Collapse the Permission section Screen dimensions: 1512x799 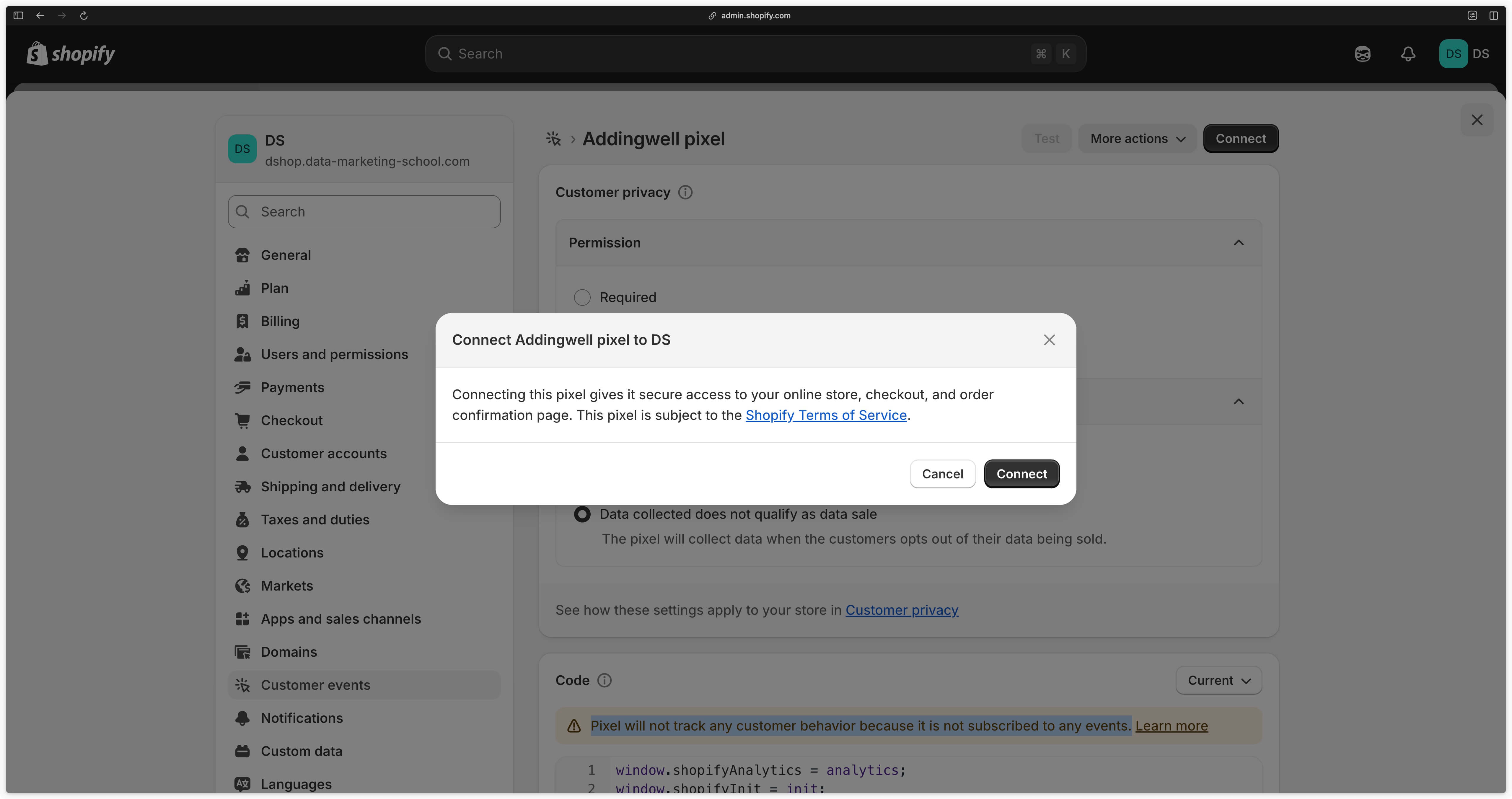click(x=1239, y=243)
